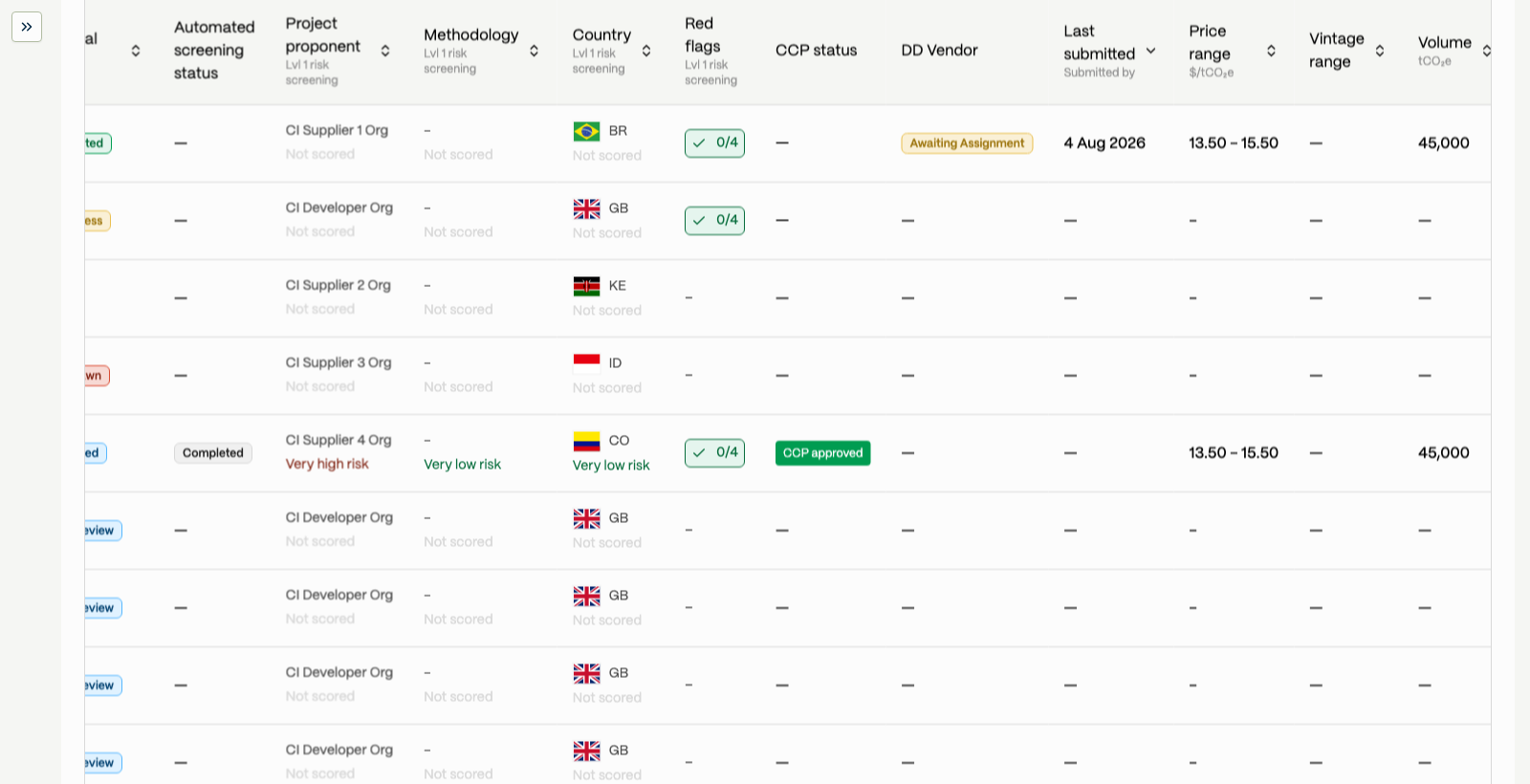This screenshot has height=784, width=1530.
Task: Select CI Supplier 2 Org proponent
Action: (338, 285)
